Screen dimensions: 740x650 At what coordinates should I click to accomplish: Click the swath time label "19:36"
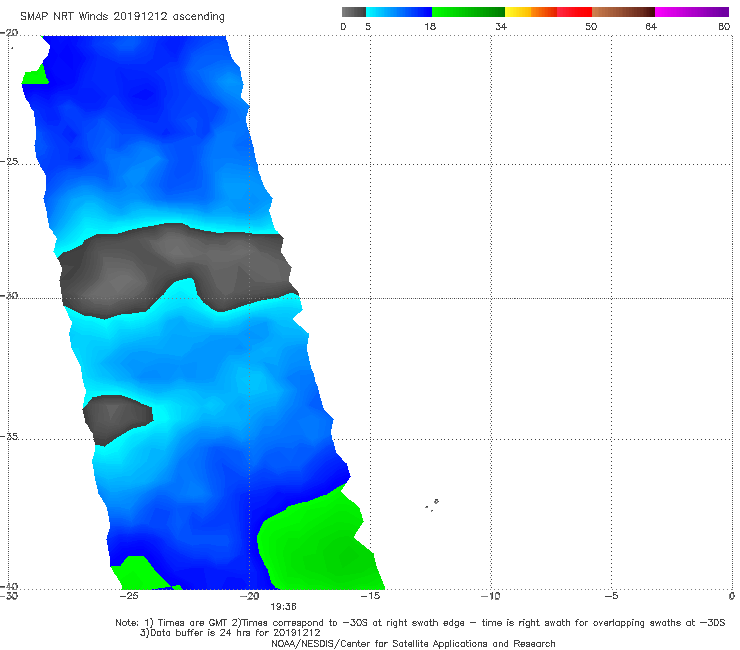click(x=283, y=607)
